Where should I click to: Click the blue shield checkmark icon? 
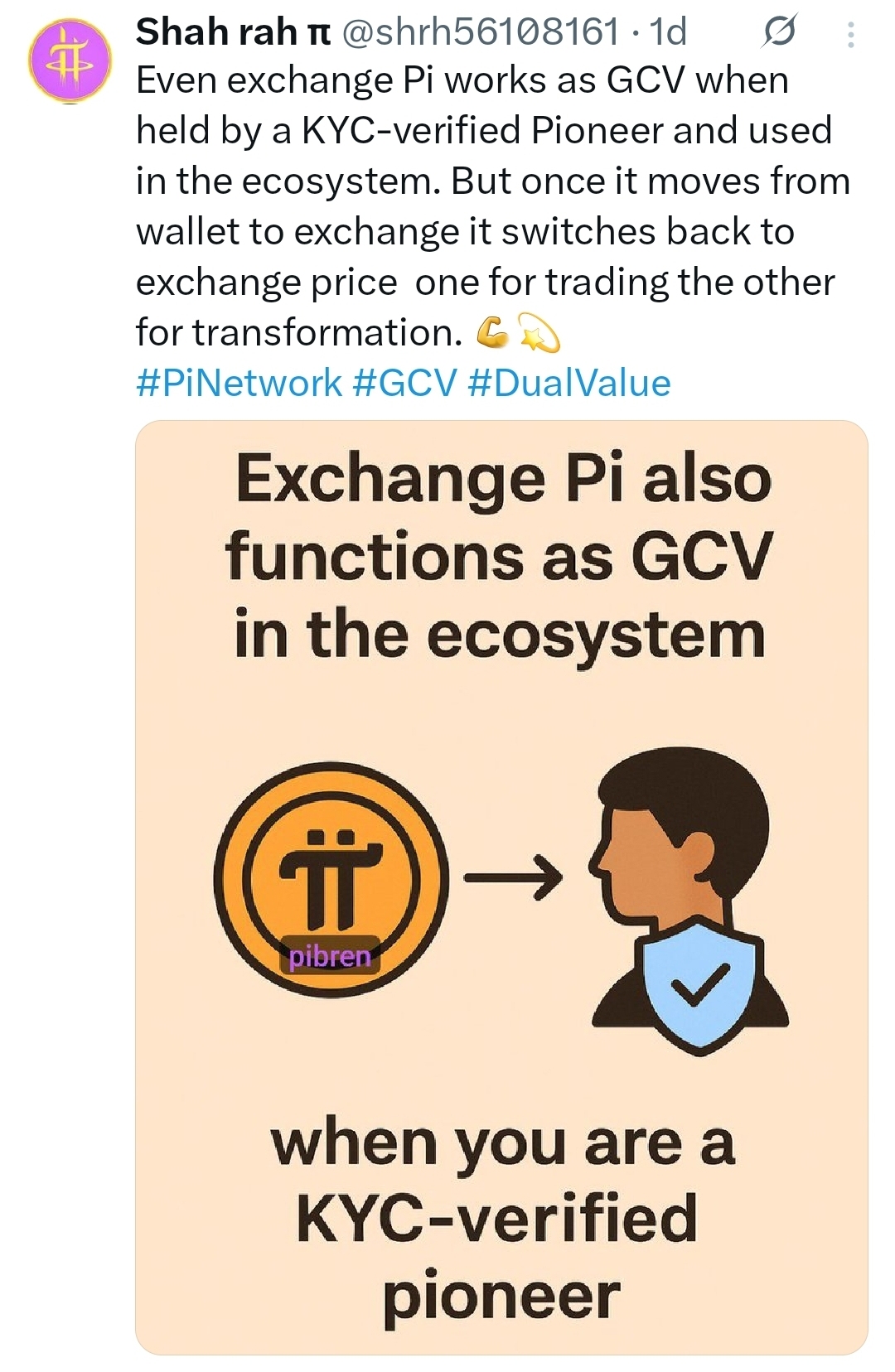(x=699, y=990)
